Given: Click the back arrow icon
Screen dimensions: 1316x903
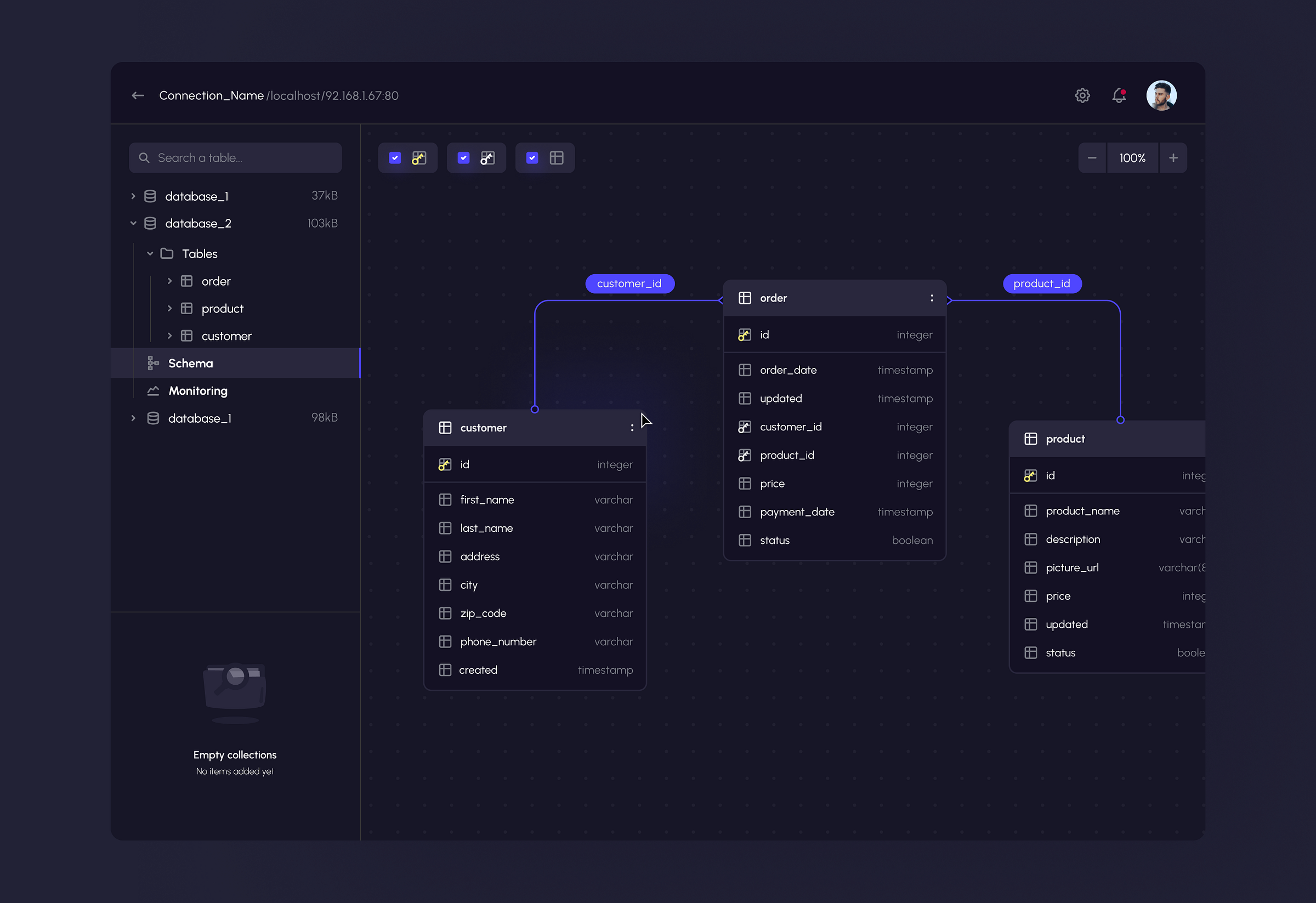Looking at the screenshot, I should click(138, 96).
